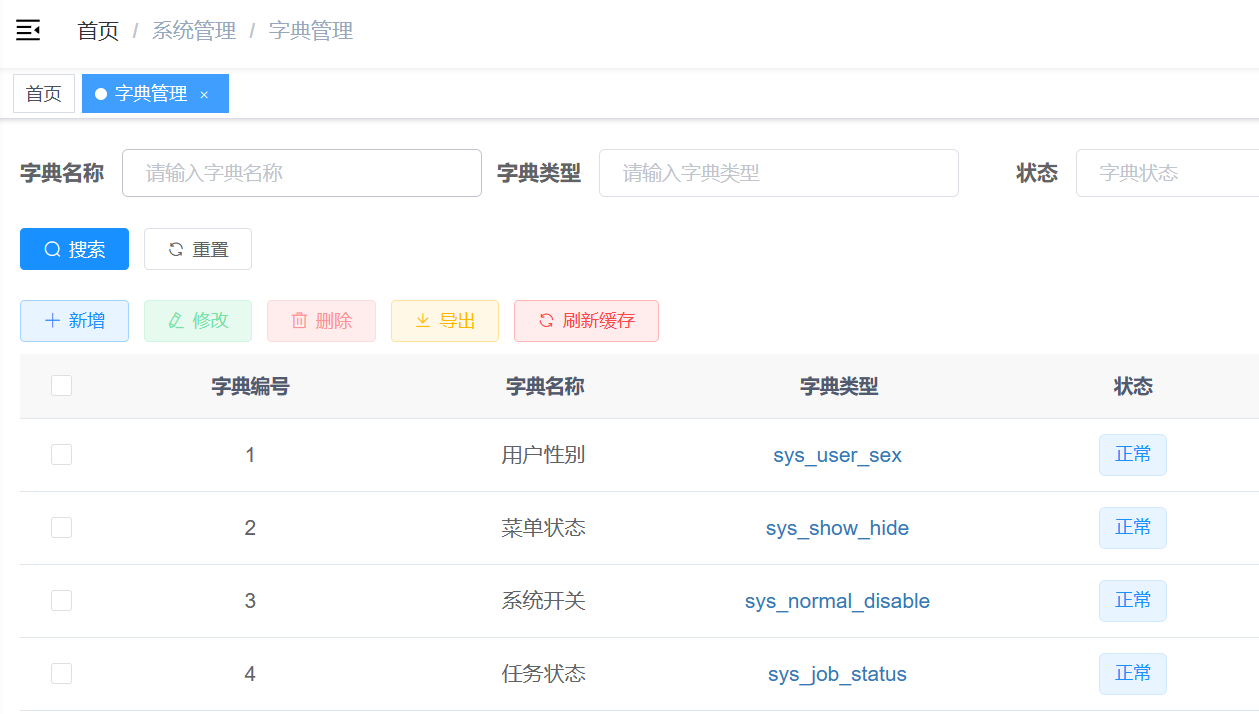The image size is (1259, 714).
Task: Go to 首页 in the breadcrumb
Action: pyautogui.click(x=98, y=31)
